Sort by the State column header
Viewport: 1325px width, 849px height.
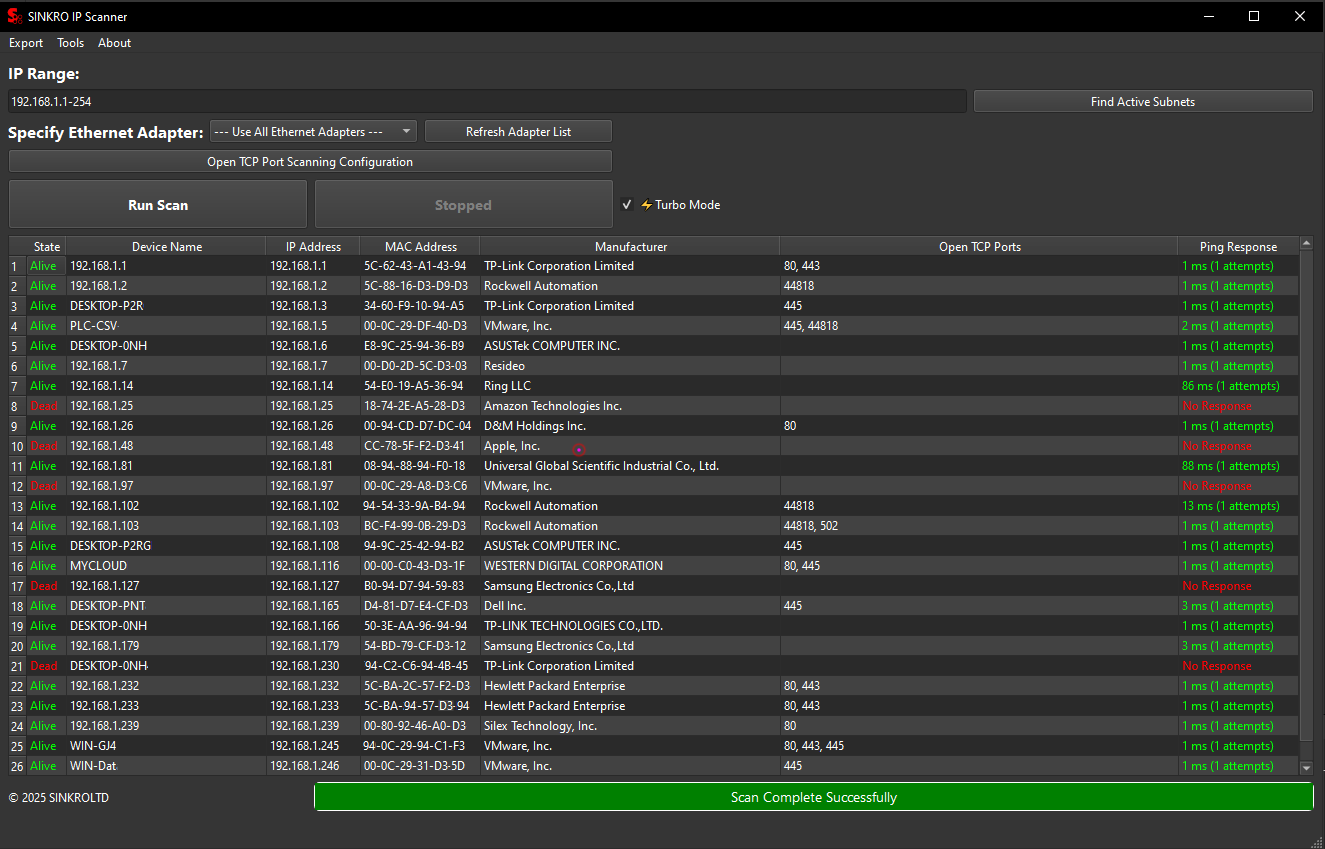coord(47,246)
